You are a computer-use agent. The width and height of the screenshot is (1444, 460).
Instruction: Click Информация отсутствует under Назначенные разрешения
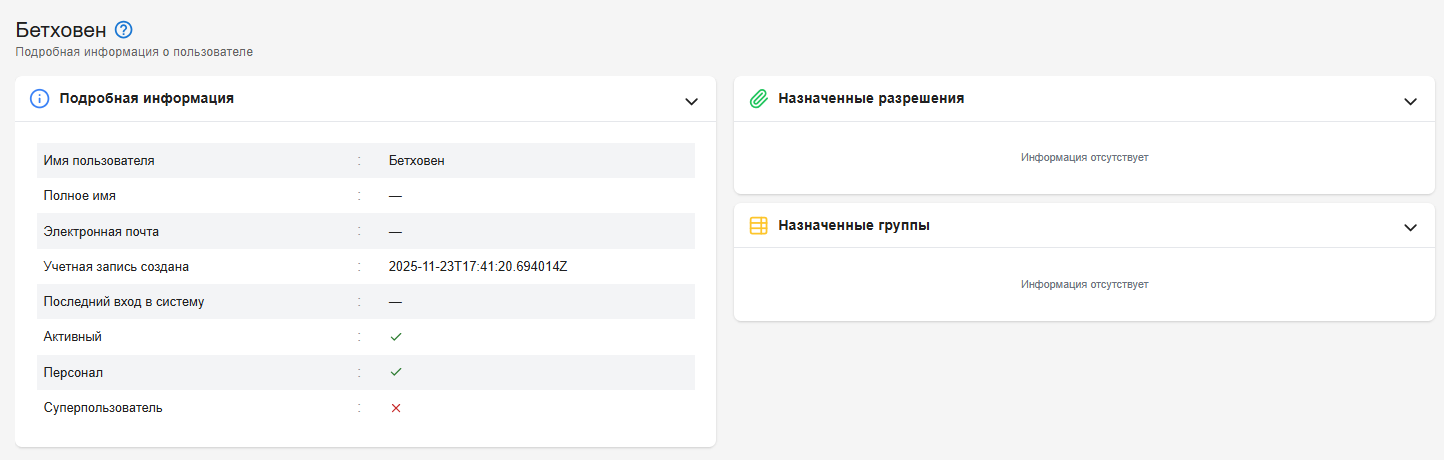click(x=1085, y=158)
